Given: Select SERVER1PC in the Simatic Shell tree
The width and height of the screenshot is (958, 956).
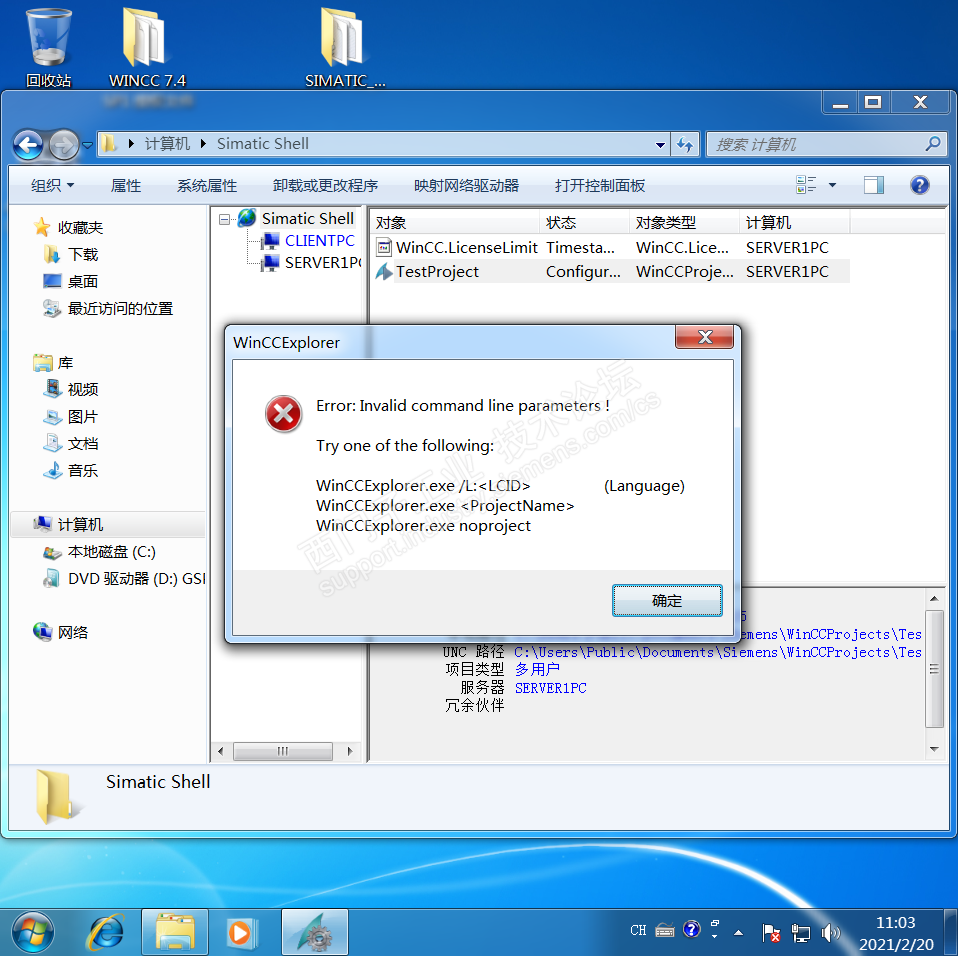Looking at the screenshot, I should pyautogui.click(x=323, y=263).
